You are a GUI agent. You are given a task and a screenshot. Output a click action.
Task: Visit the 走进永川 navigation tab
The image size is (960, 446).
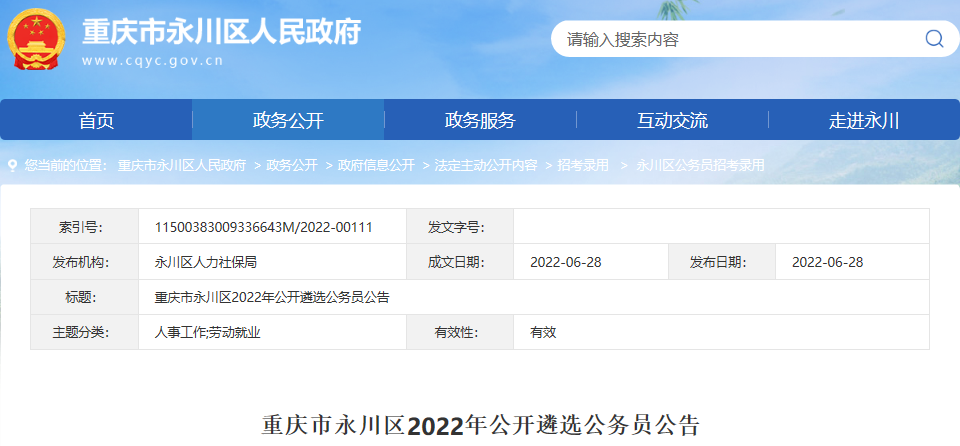pos(864,121)
